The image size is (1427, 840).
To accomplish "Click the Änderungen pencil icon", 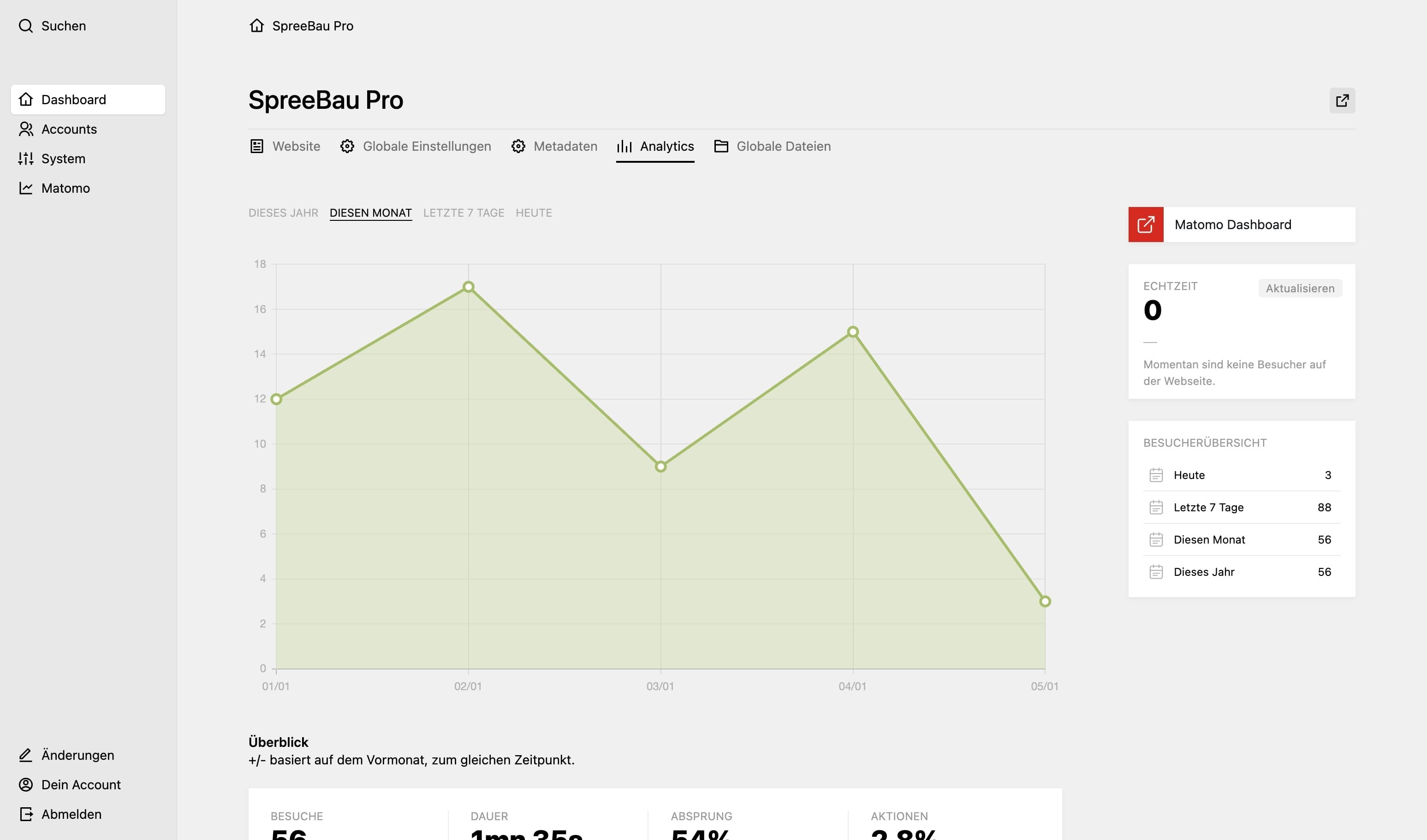I will point(25,755).
